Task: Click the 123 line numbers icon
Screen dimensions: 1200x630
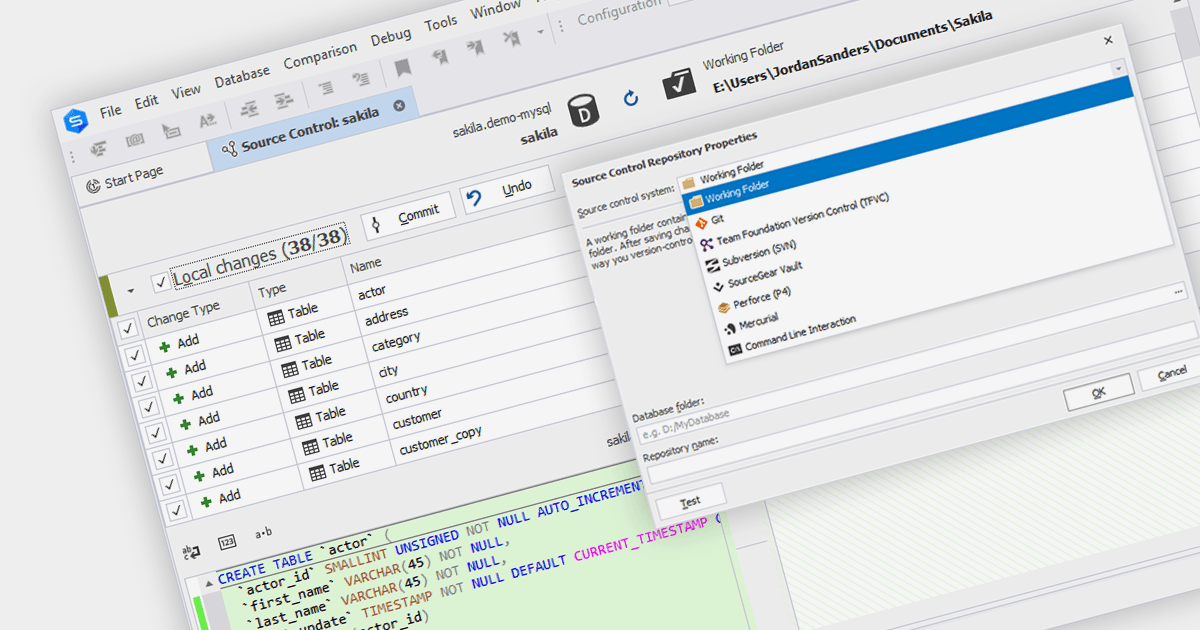Action: click(x=227, y=541)
